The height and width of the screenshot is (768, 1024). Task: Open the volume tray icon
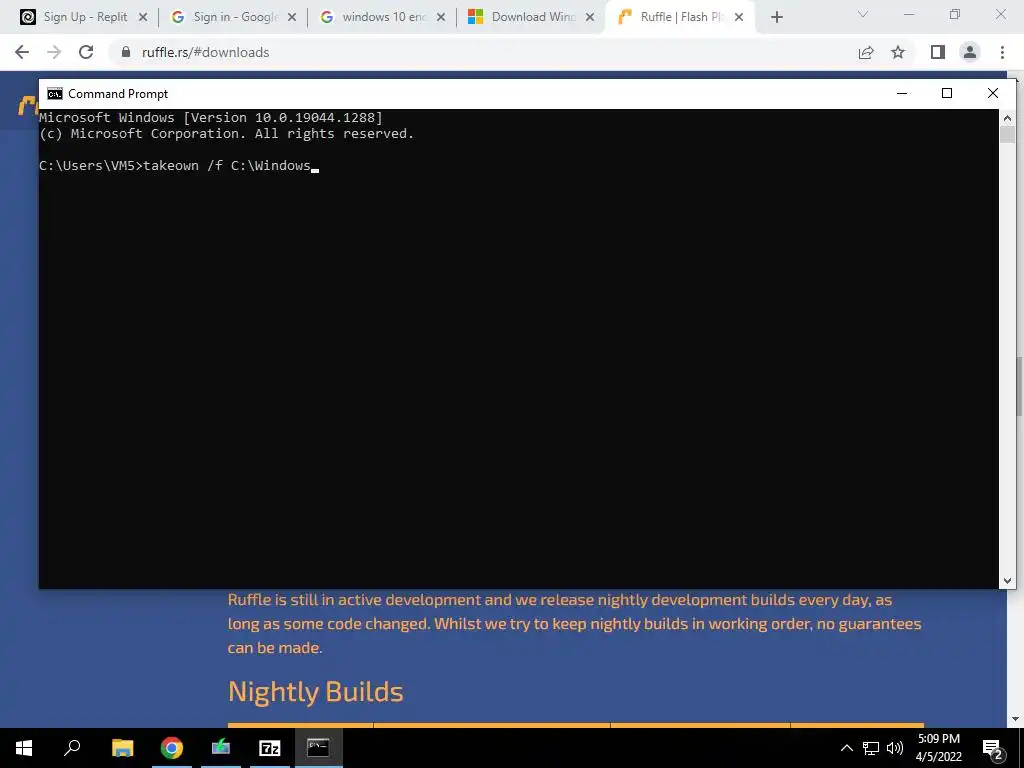click(x=895, y=748)
